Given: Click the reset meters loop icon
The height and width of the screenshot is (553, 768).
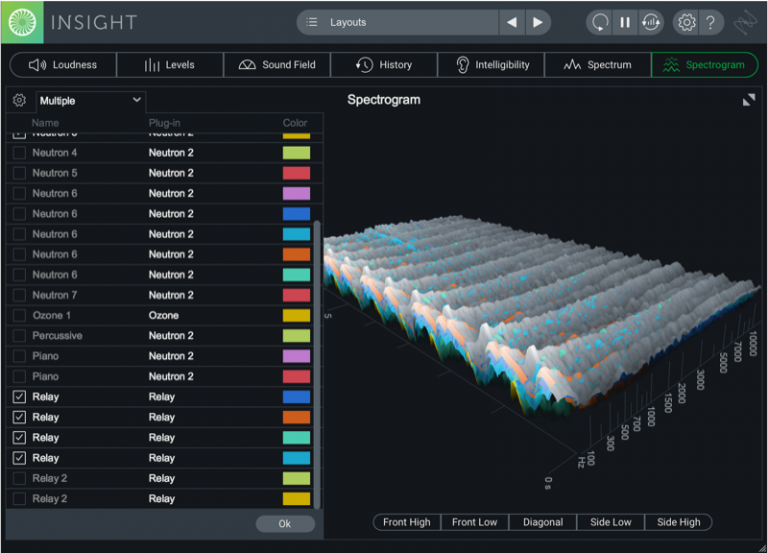Looking at the screenshot, I should (x=599, y=22).
